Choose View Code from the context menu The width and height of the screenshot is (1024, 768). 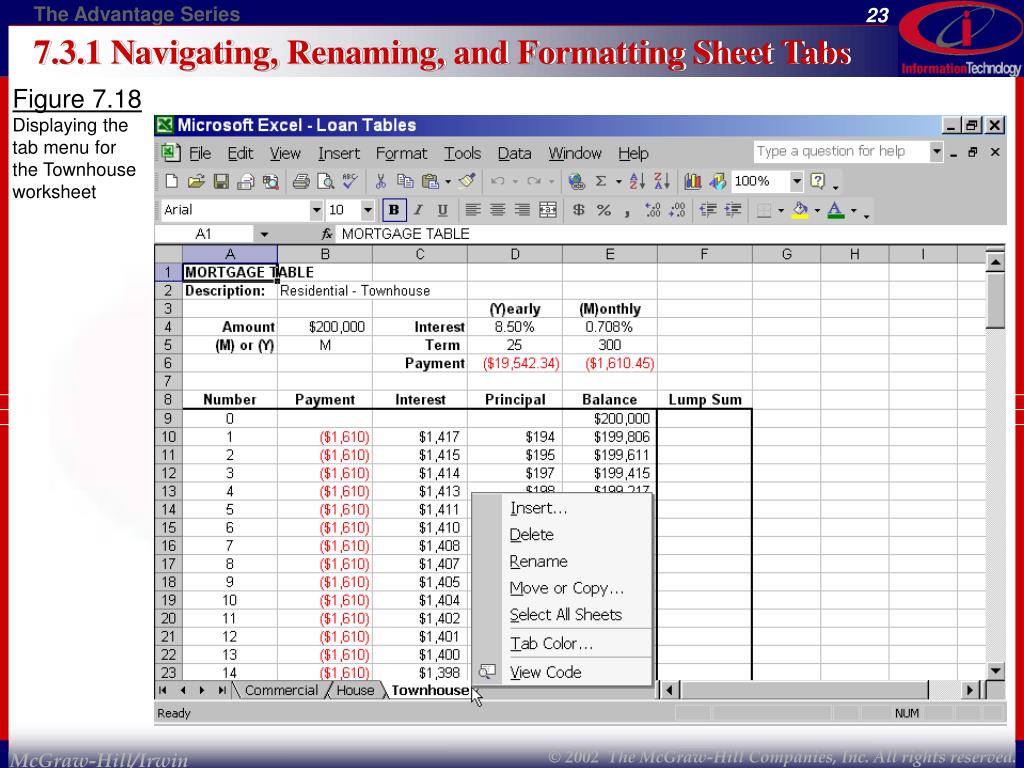(545, 672)
